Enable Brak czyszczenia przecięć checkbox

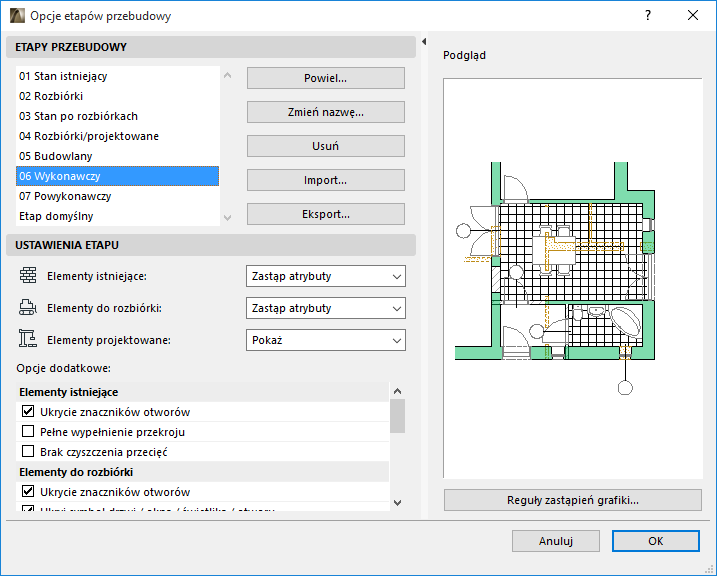[x=28, y=451]
